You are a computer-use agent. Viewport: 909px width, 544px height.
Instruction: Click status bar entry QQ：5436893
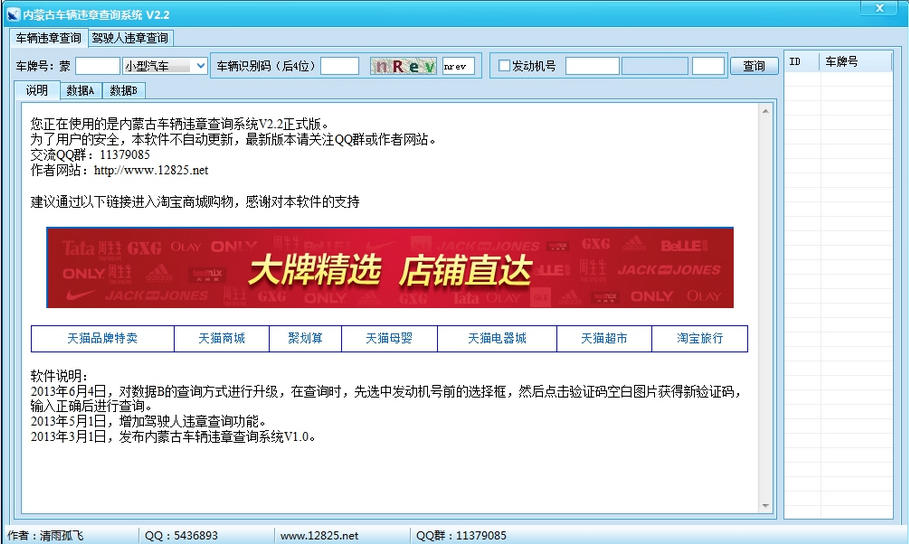(181, 535)
